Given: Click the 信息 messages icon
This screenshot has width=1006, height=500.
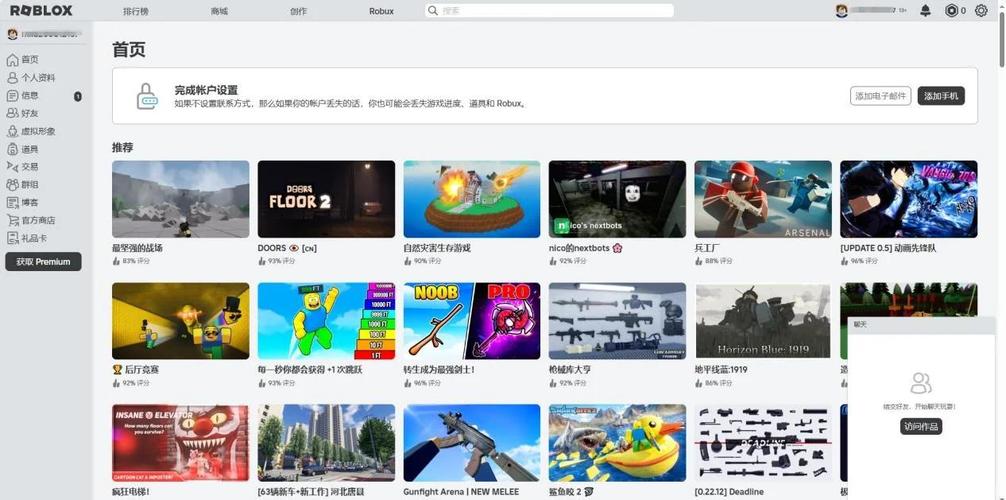Looking at the screenshot, I should point(12,96).
